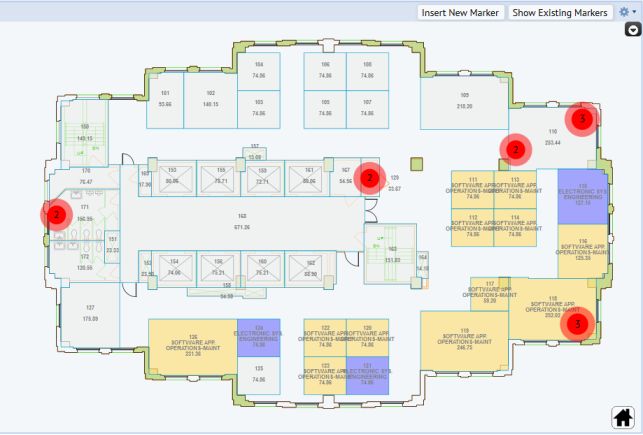This screenshot has width=643, height=435.
Task: Select room 102 on the floor plan
Action: tap(210, 99)
